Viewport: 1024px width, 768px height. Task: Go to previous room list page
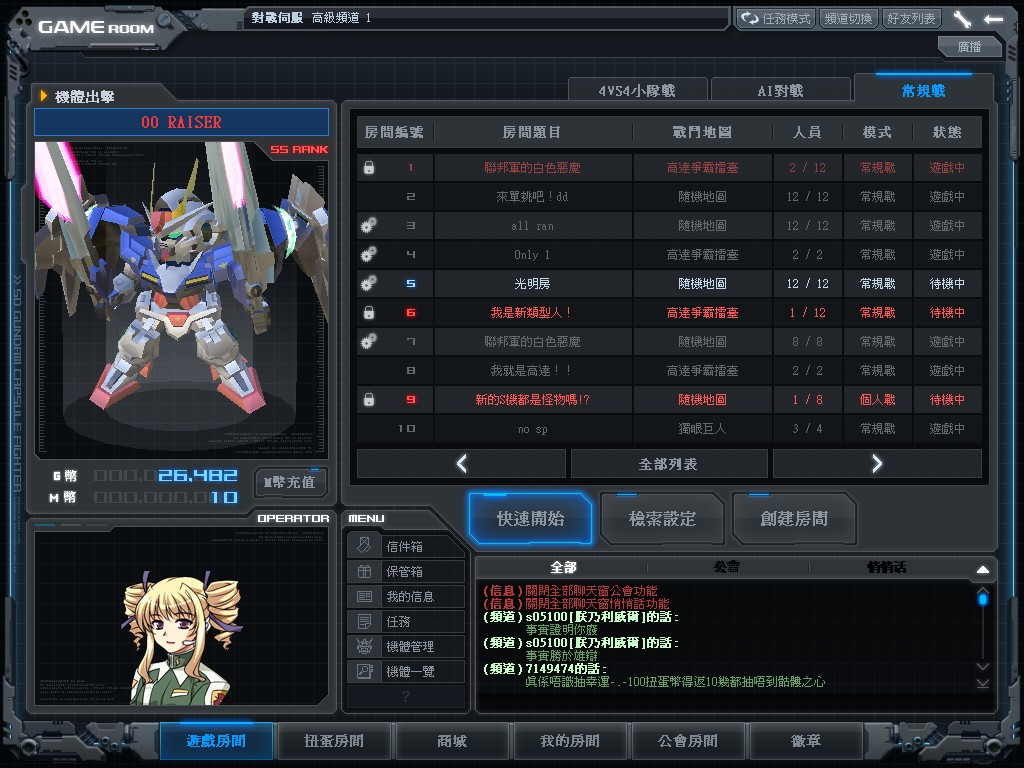pos(461,464)
